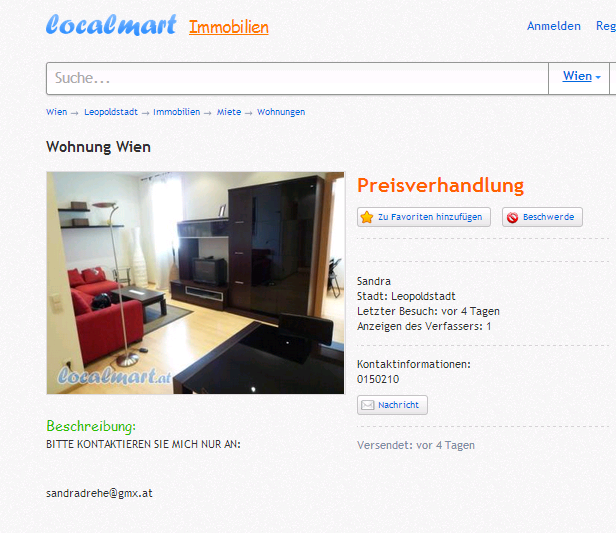Open the Wohnungen breadcrumb
The width and height of the screenshot is (616, 533).
281,112
